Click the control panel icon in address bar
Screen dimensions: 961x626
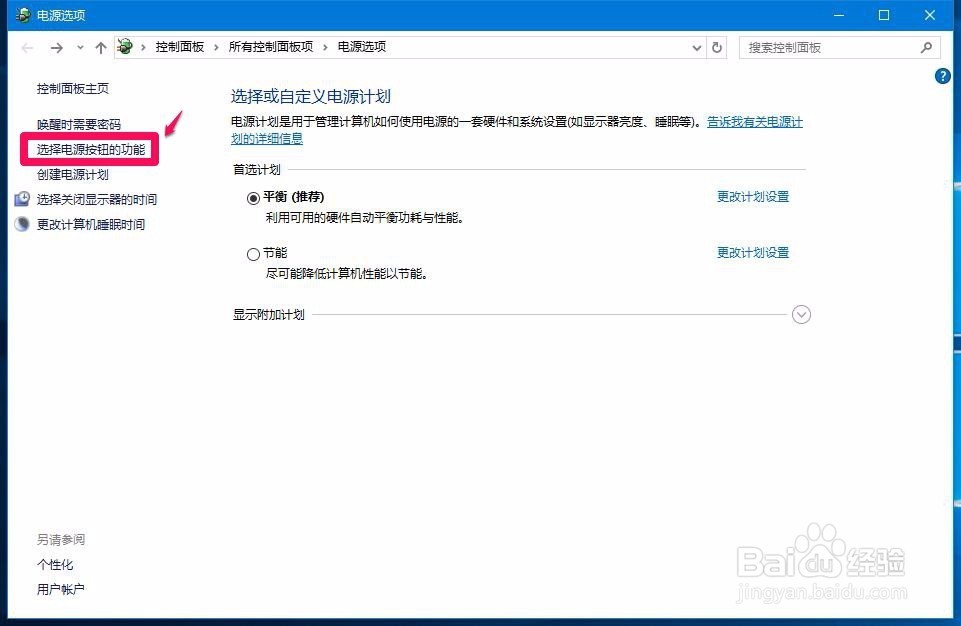(x=125, y=47)
